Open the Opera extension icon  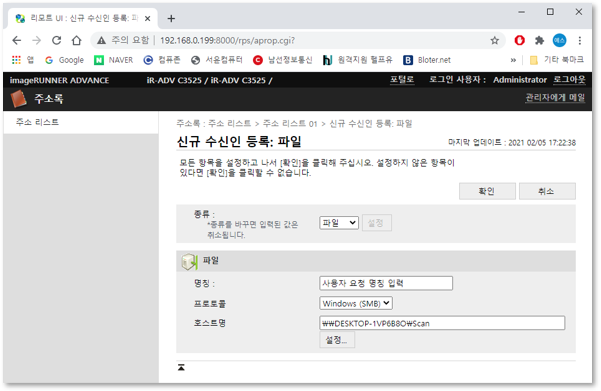pyautogui.click(x=519, y=40)
